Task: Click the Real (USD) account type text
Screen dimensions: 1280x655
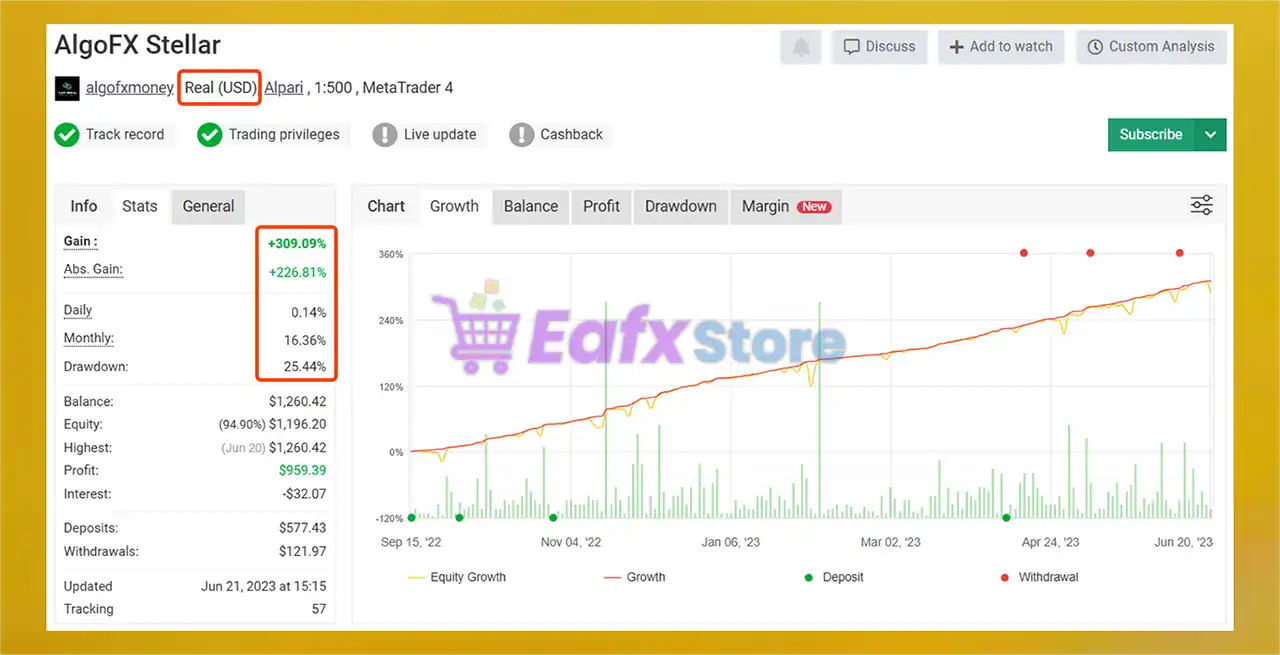Action: (220, 88)
